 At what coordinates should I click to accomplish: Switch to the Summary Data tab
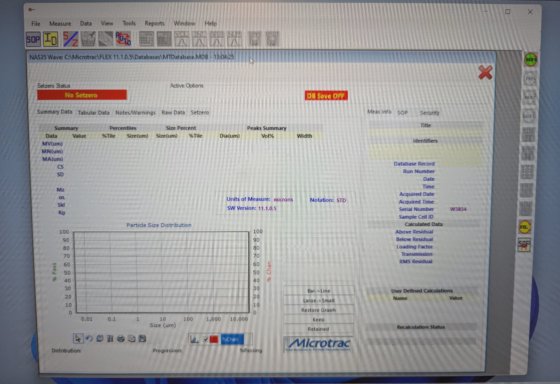tap(55, 112)
